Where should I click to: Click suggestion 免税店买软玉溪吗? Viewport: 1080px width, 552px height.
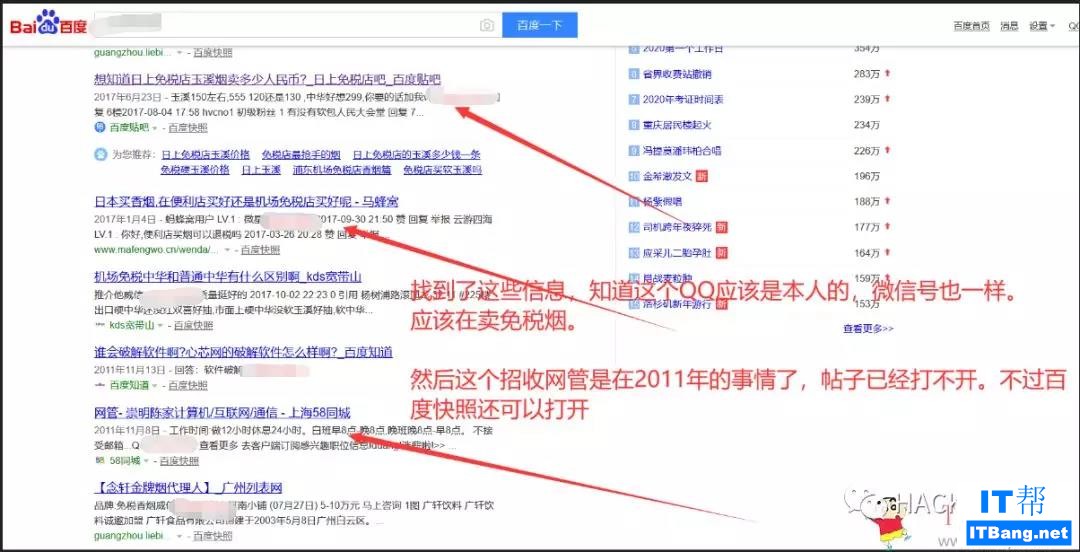[443, 170]
